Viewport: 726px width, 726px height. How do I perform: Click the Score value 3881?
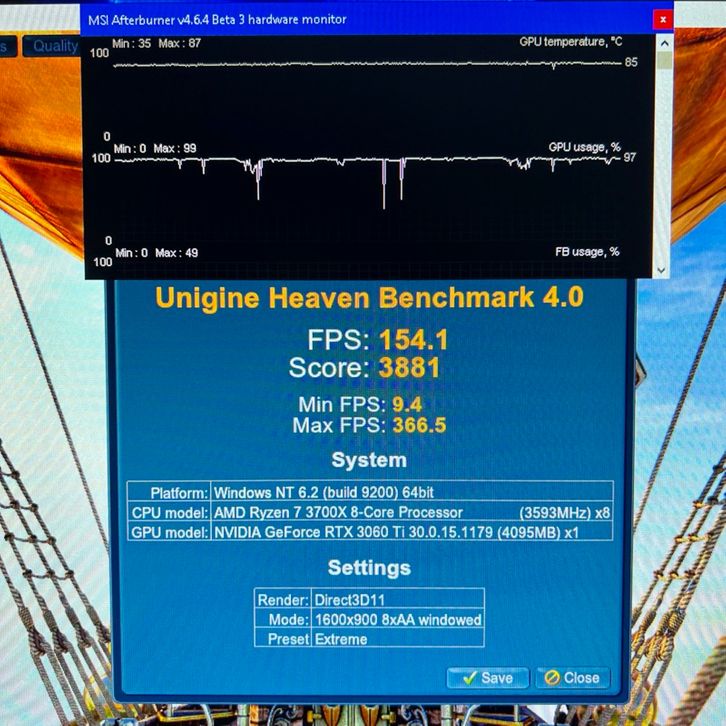coord(409,368)
